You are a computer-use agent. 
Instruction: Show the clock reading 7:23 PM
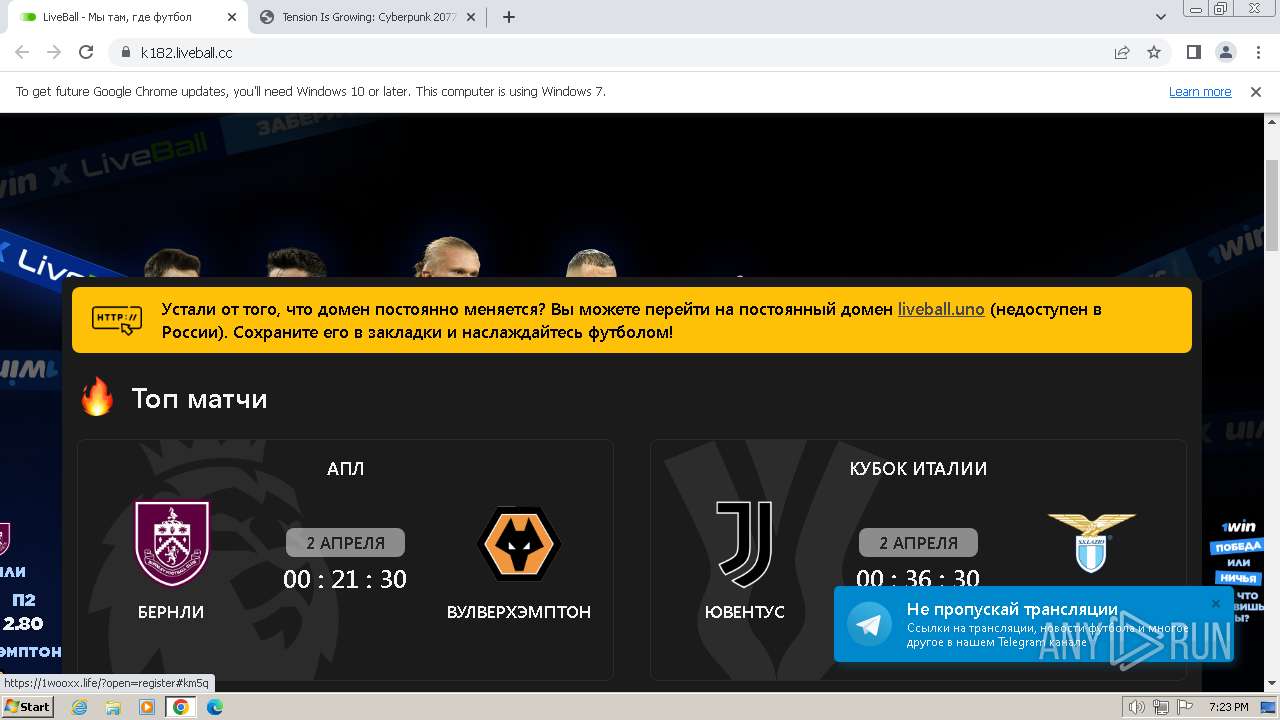pyautogui.click(x=1228, y=707)
